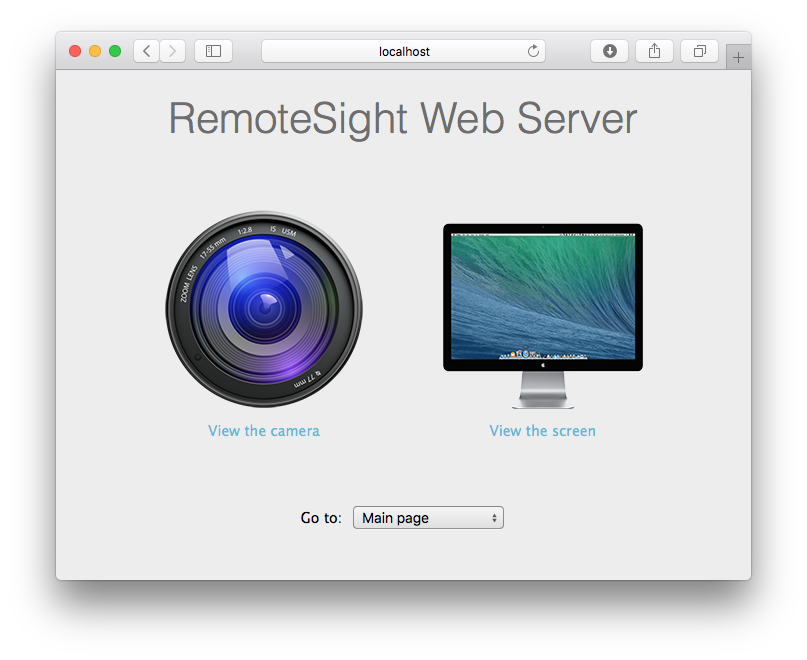Open the tab overview icon
This screenshot has width=807, height=660.
(698, 51)
